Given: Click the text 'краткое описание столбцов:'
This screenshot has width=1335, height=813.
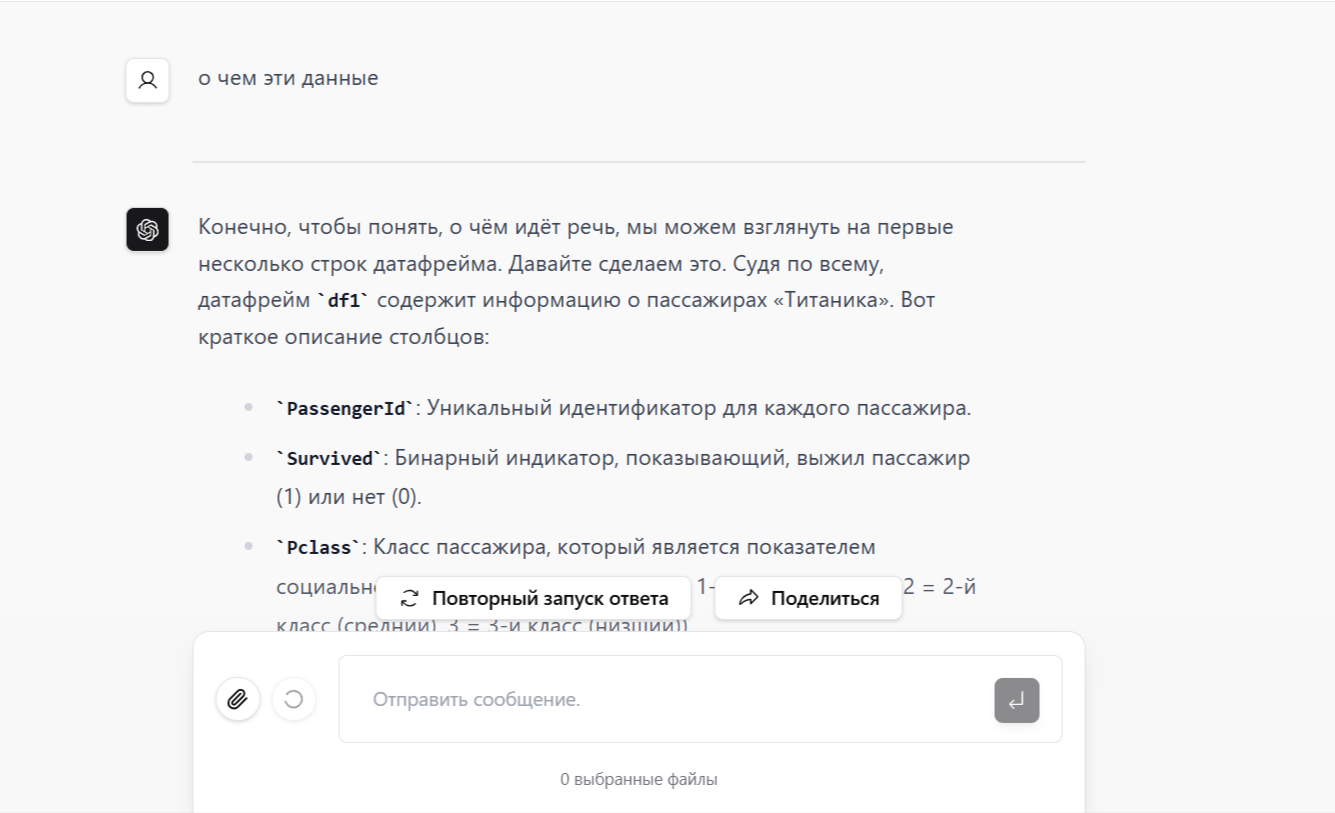Looking at the screenshot, I should 343,336.
